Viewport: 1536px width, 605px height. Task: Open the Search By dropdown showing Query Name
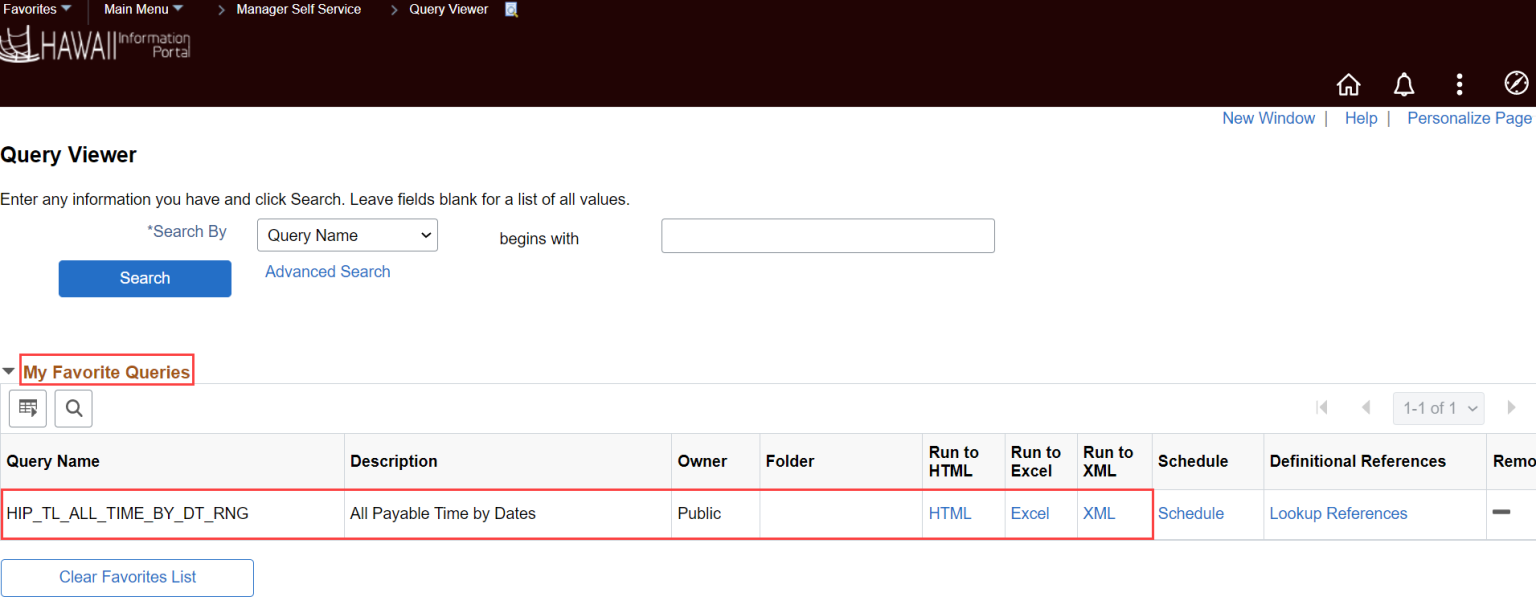coord(346,235)
